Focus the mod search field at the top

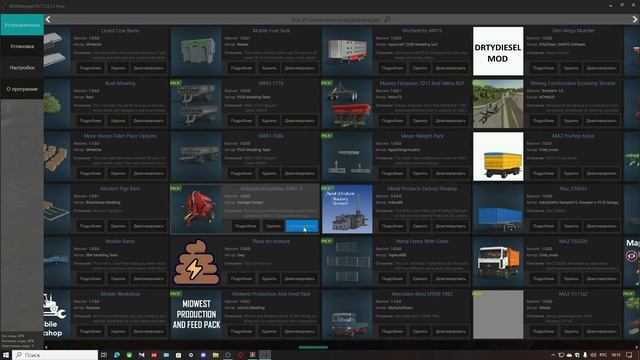coord(341,19)
